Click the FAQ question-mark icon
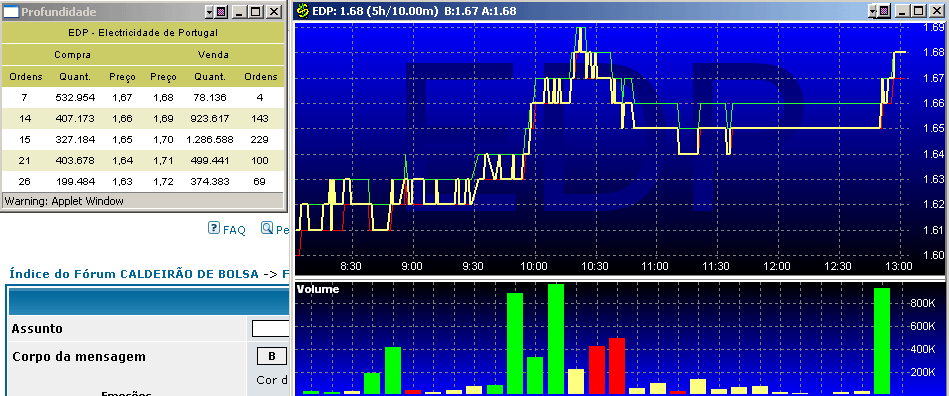 click(x=213, y=228)
